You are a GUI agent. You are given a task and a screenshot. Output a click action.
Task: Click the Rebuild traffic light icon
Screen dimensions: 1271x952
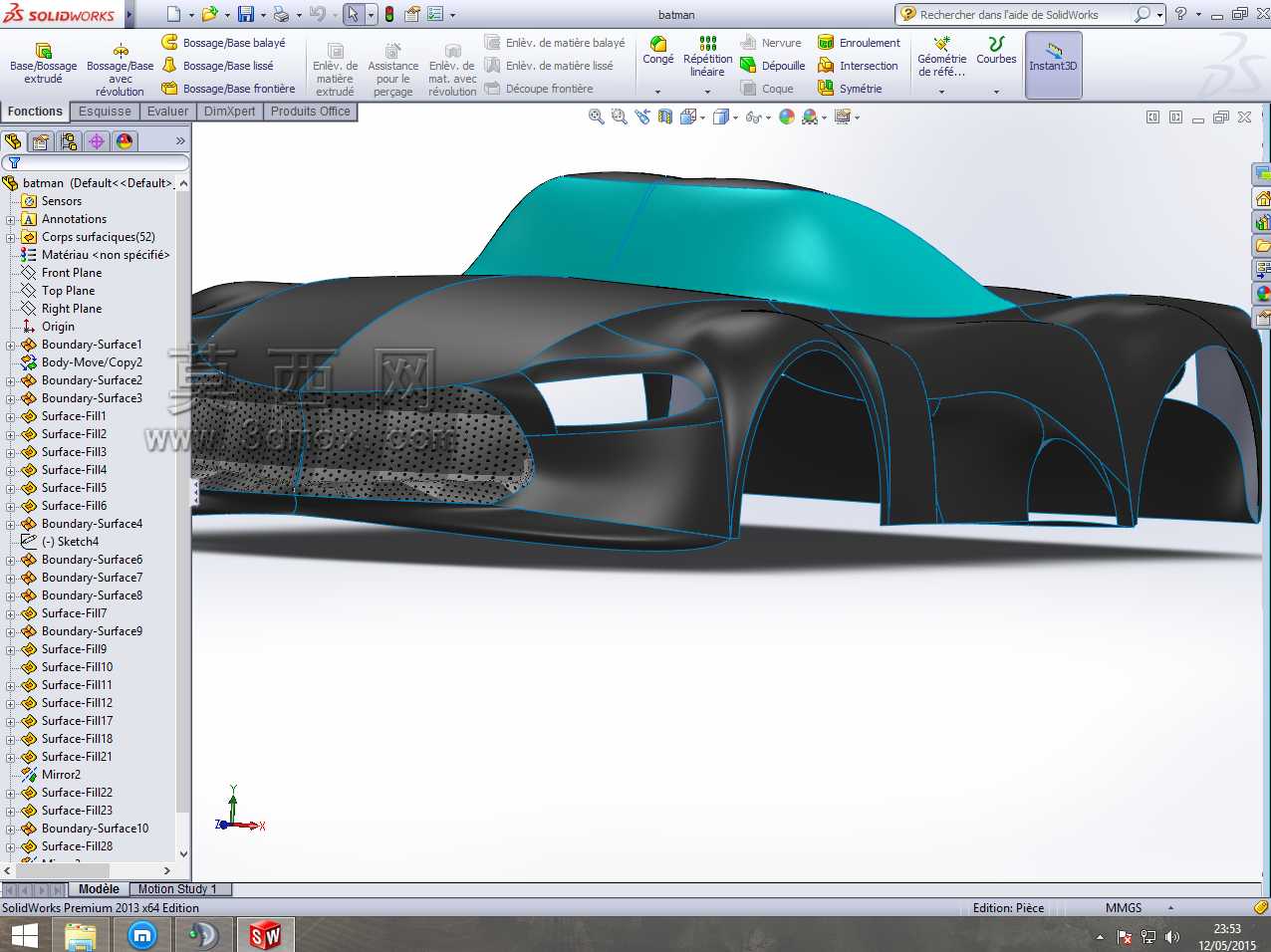pyautogui.click(x=389, y=14)
